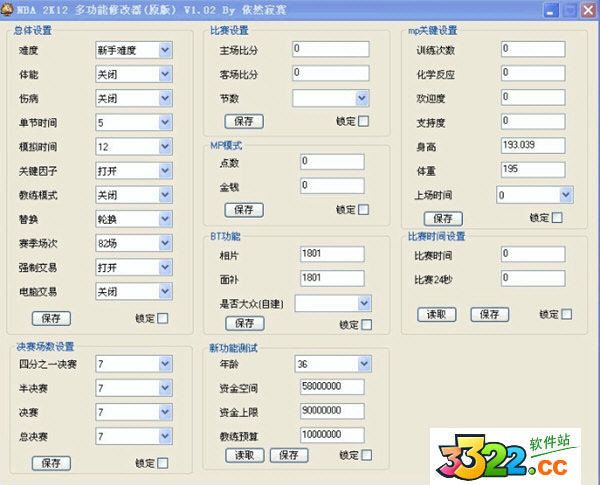Click 读取 in 新功能测试
This screenshot has width=600, height=485.
point(245,455)
